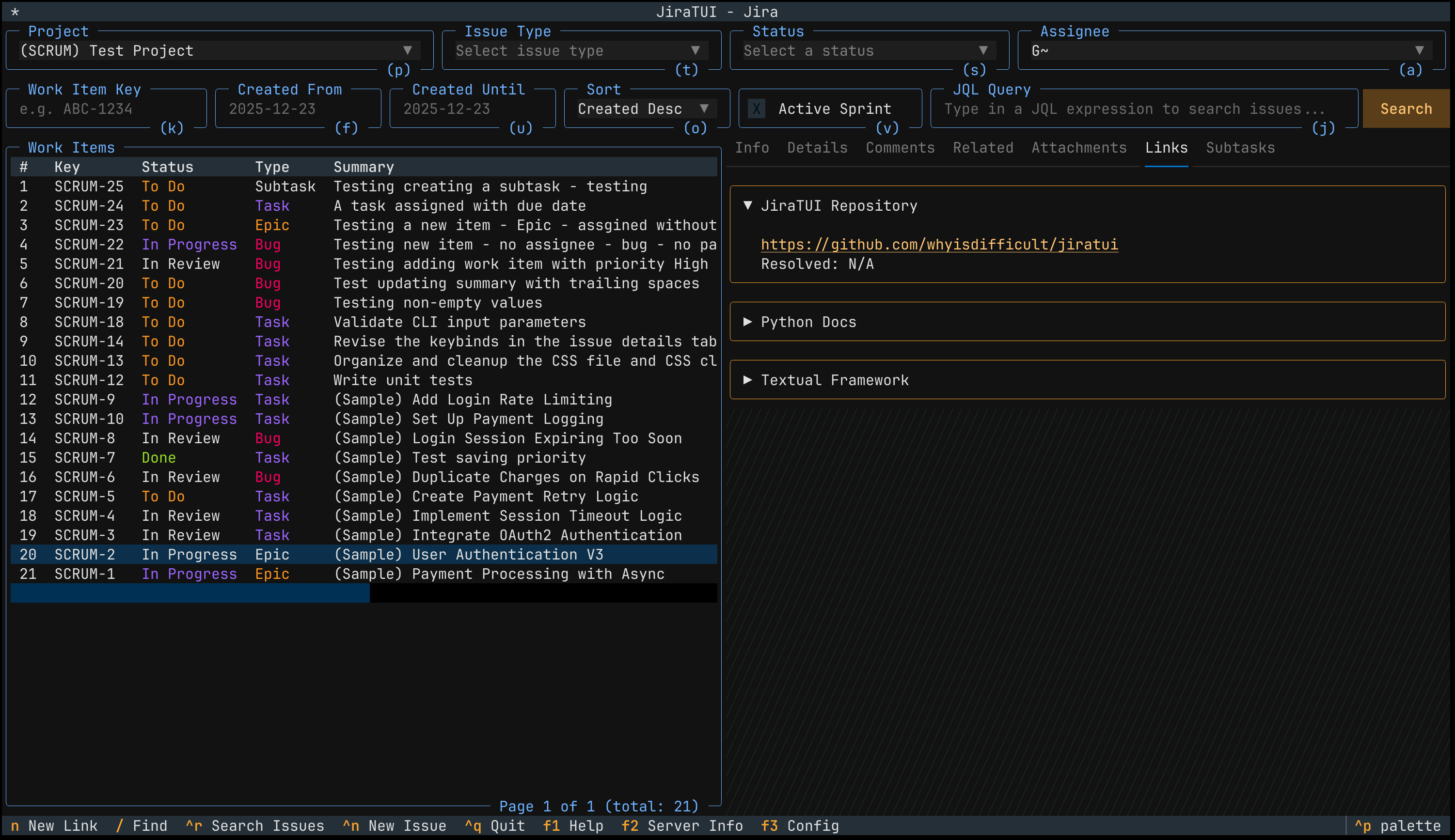The image size is (1455, 840).
Task: Switch to the Info tab
Action: pyautogui.click(x=752, y=148)
